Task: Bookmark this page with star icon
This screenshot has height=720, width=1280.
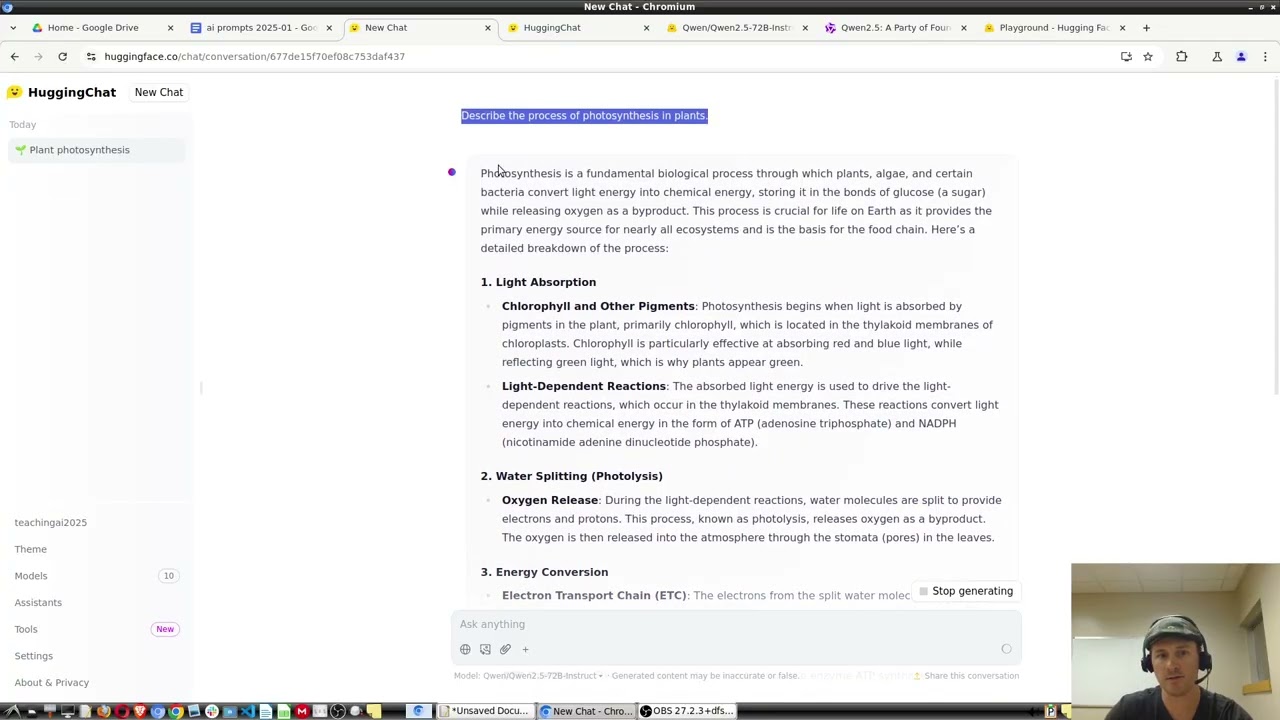Action: pyautogui.click(x=1148, y=57)
